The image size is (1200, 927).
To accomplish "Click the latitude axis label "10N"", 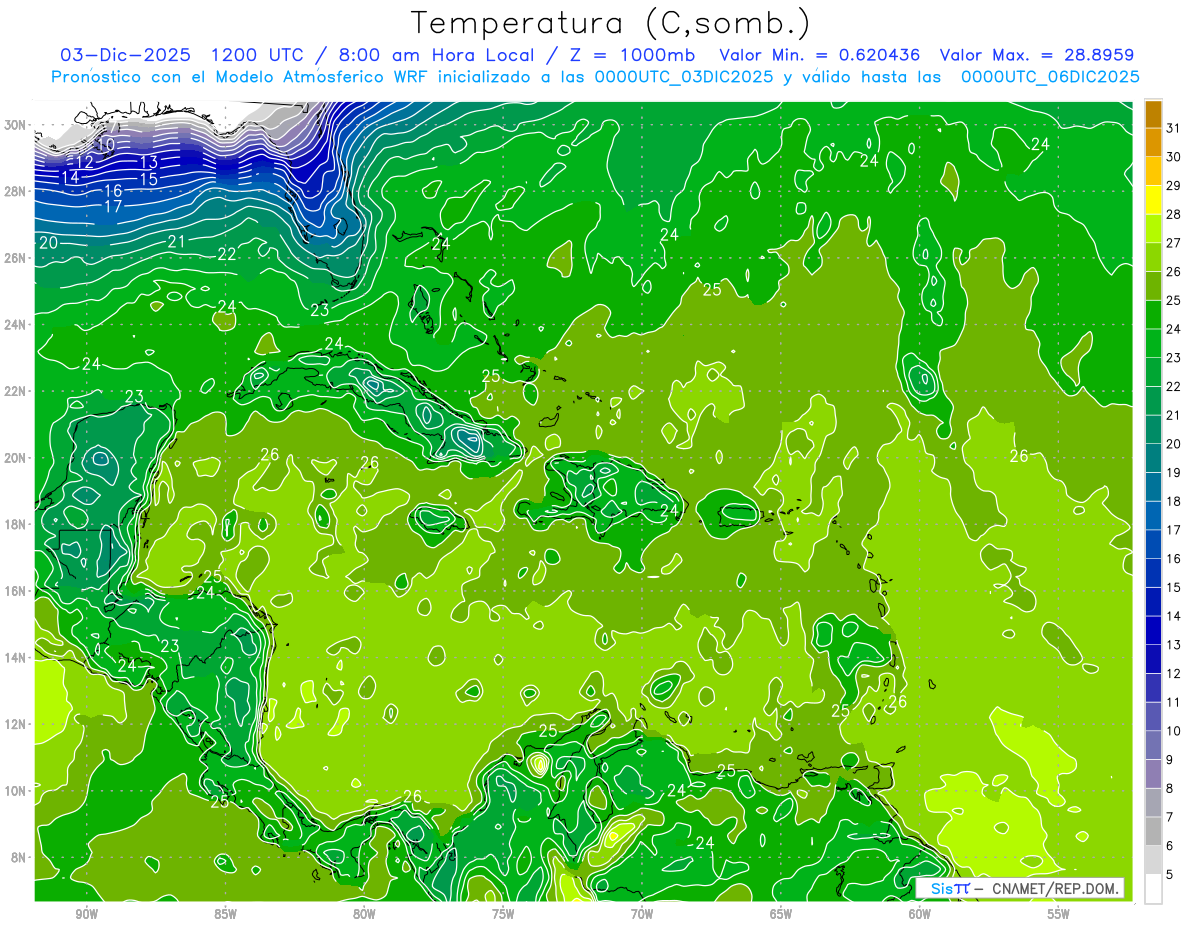I will [15, 791].
